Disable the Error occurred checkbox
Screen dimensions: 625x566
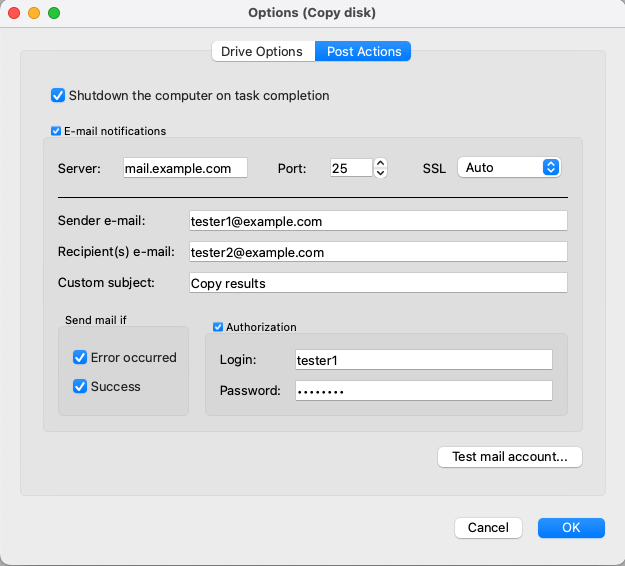coord(80,357)
